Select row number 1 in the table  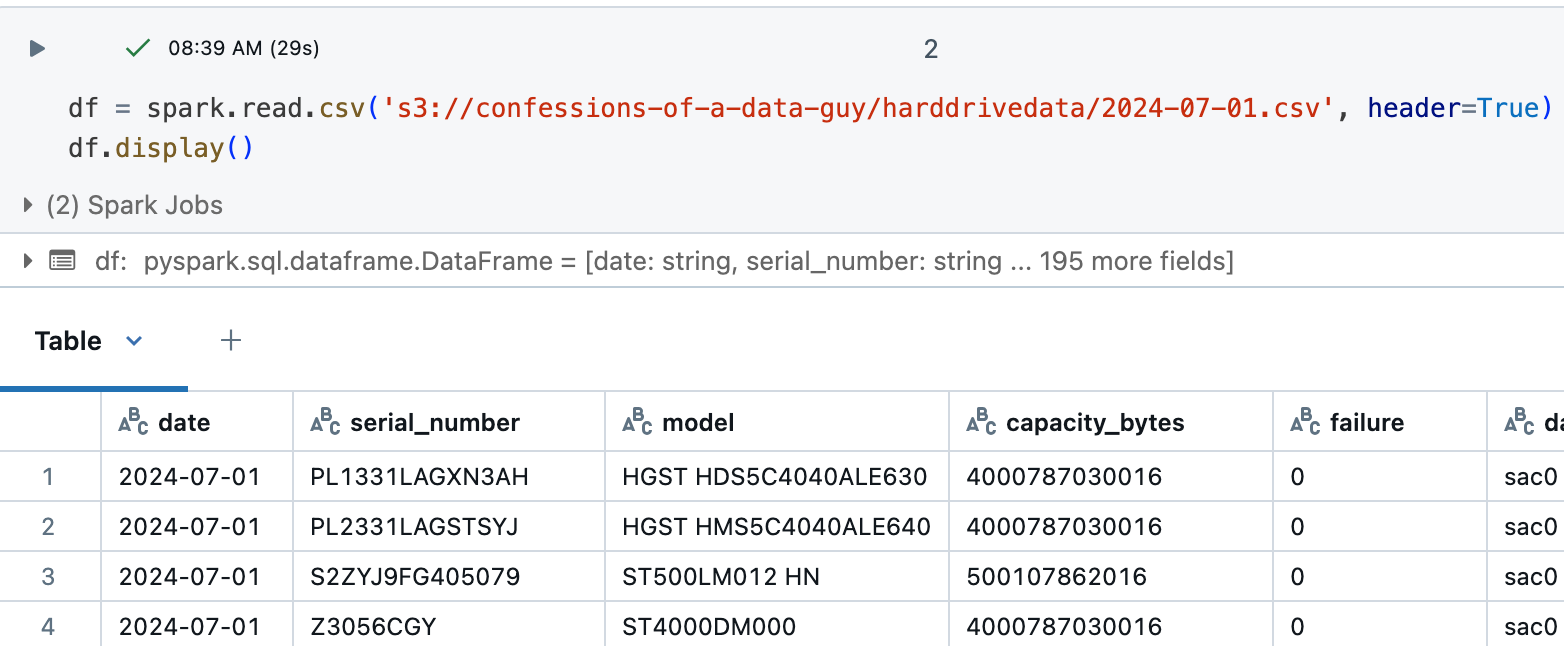click(48, 477)
